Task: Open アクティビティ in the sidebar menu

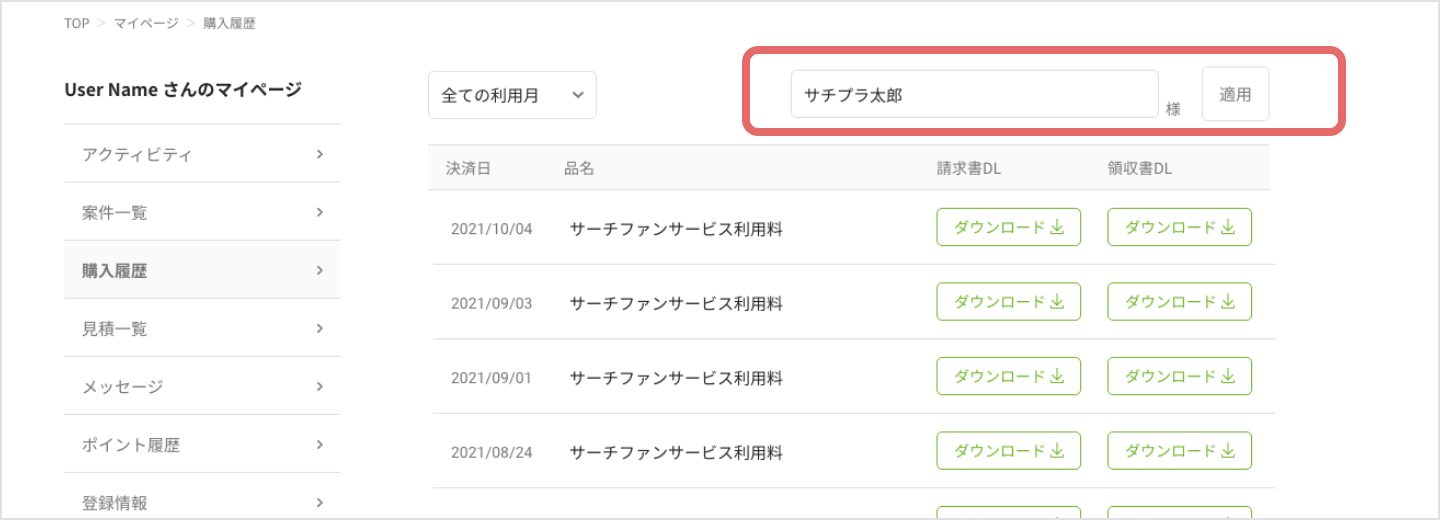Action: click(201, 154)
